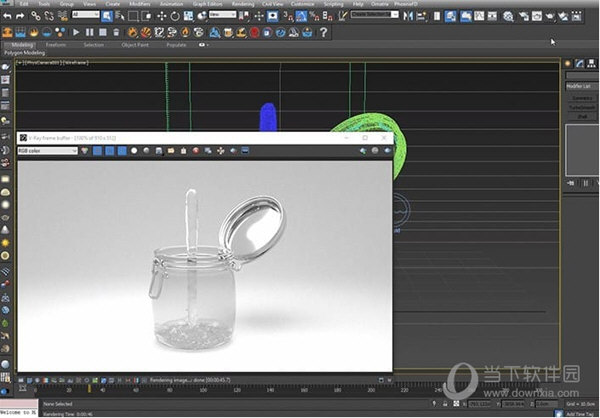Toggle Spinner Snap in the main toolbar
The height and width of the screenshot is (418, 600).
[328, 16]
